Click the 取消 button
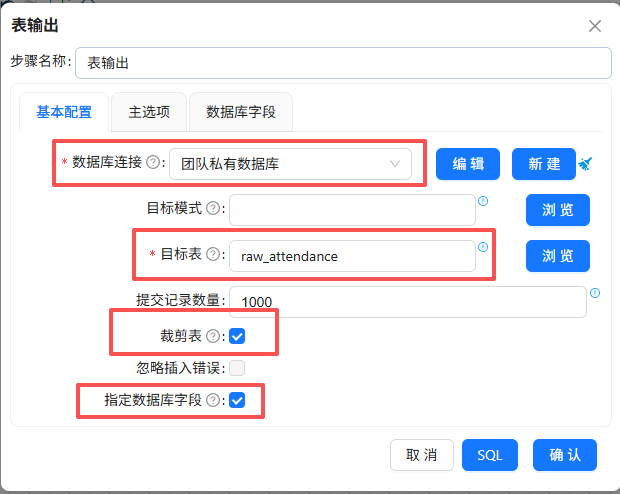The image size is (620, 494). [422, 455]
